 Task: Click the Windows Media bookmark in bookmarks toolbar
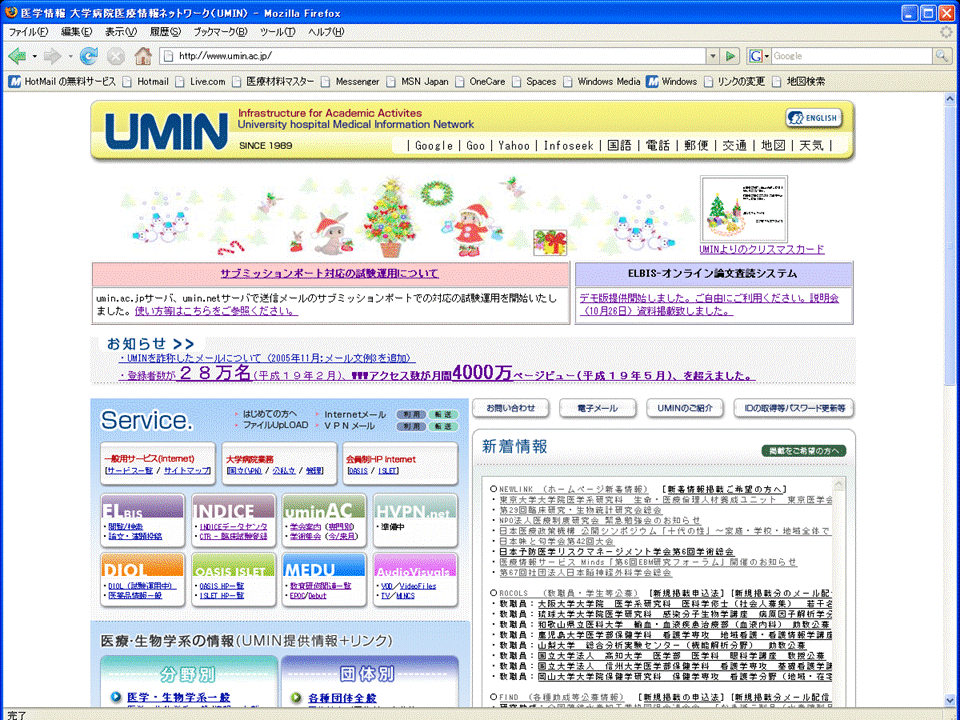tap(608, 81)
